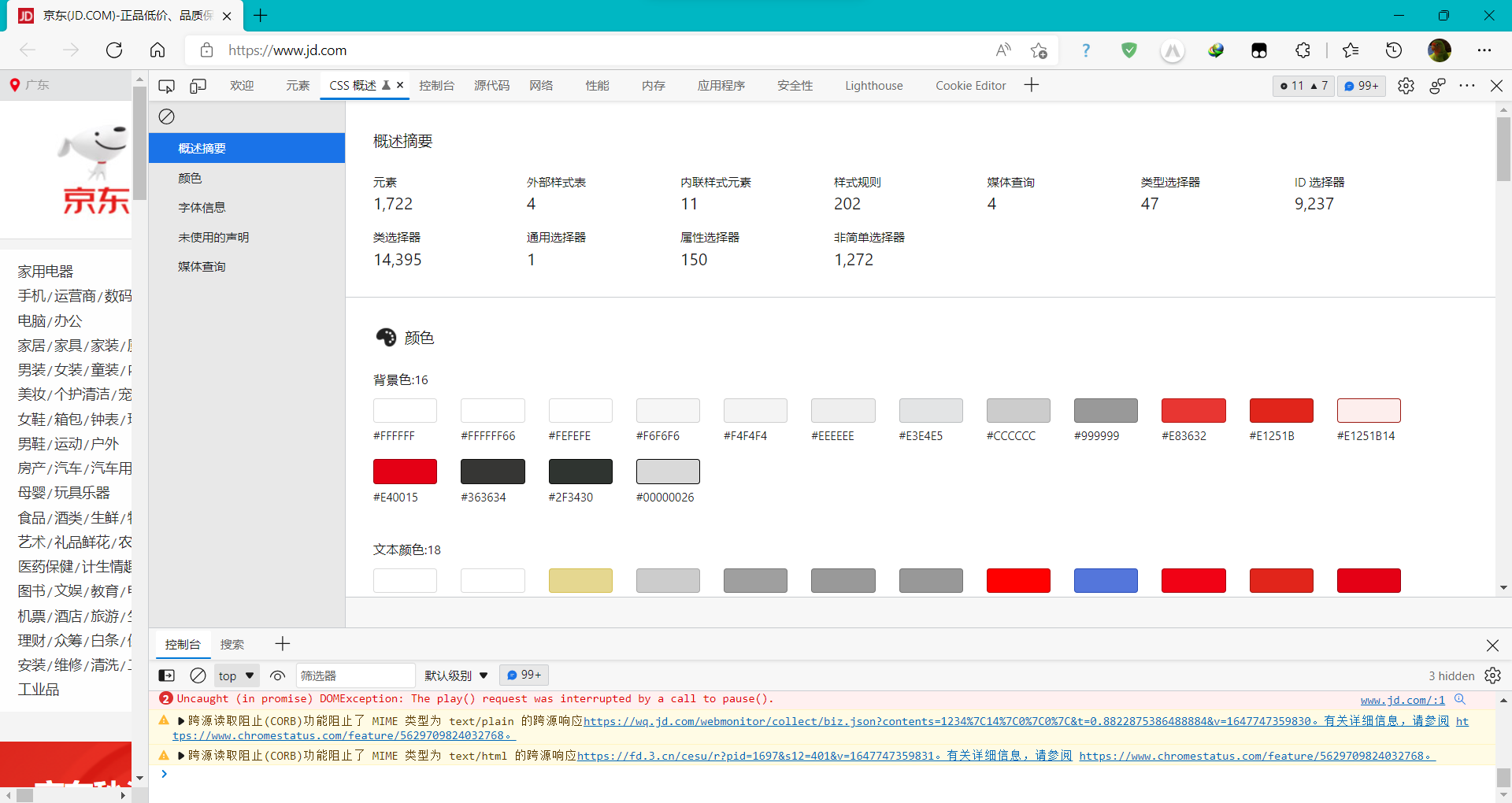Click the magnifier icon next to www.jd.com/:1

[x=1460, y=699]
